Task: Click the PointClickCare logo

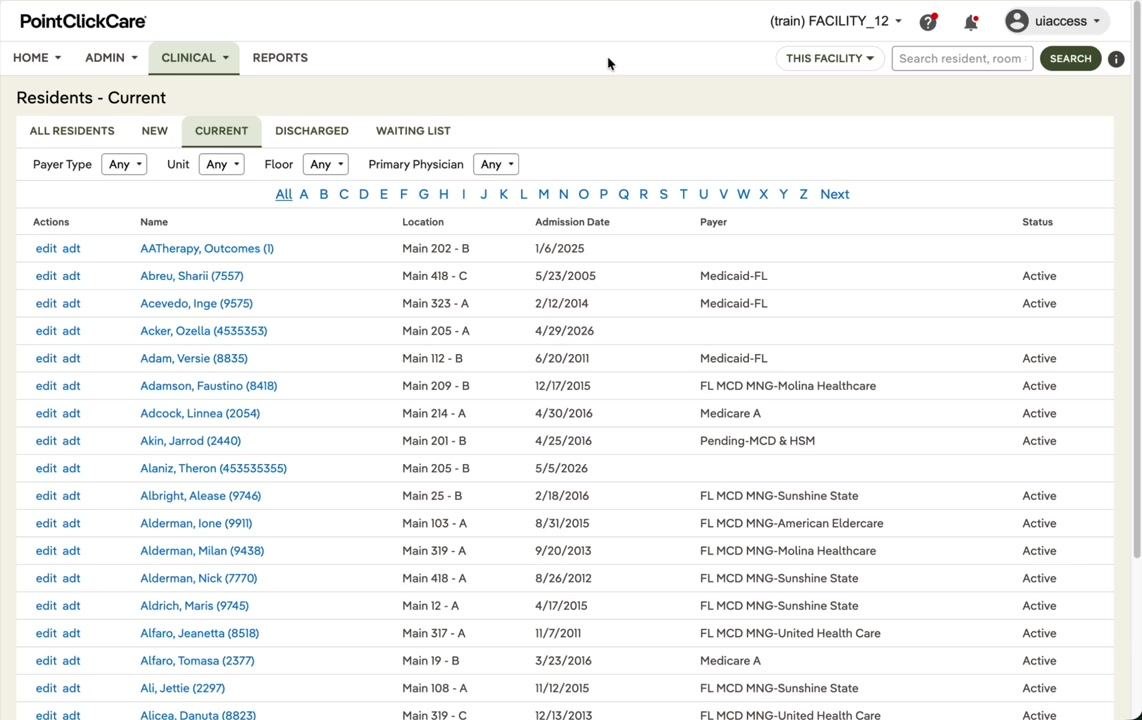Action: [83, 21]
